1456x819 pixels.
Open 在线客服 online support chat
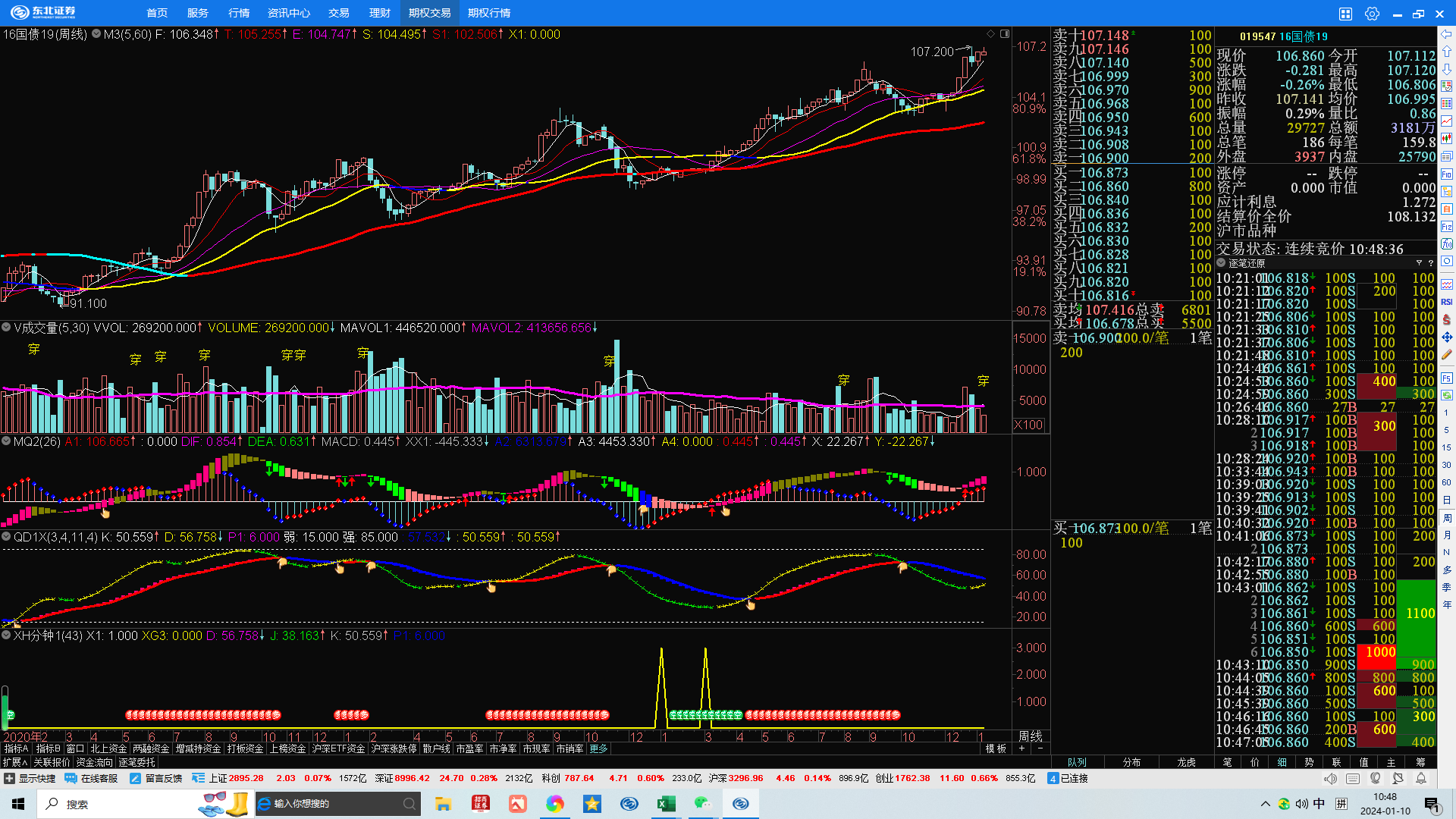[x=91, y=778]
